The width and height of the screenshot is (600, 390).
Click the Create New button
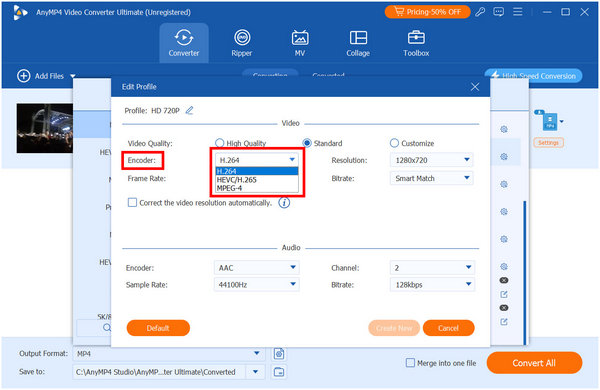394,328
